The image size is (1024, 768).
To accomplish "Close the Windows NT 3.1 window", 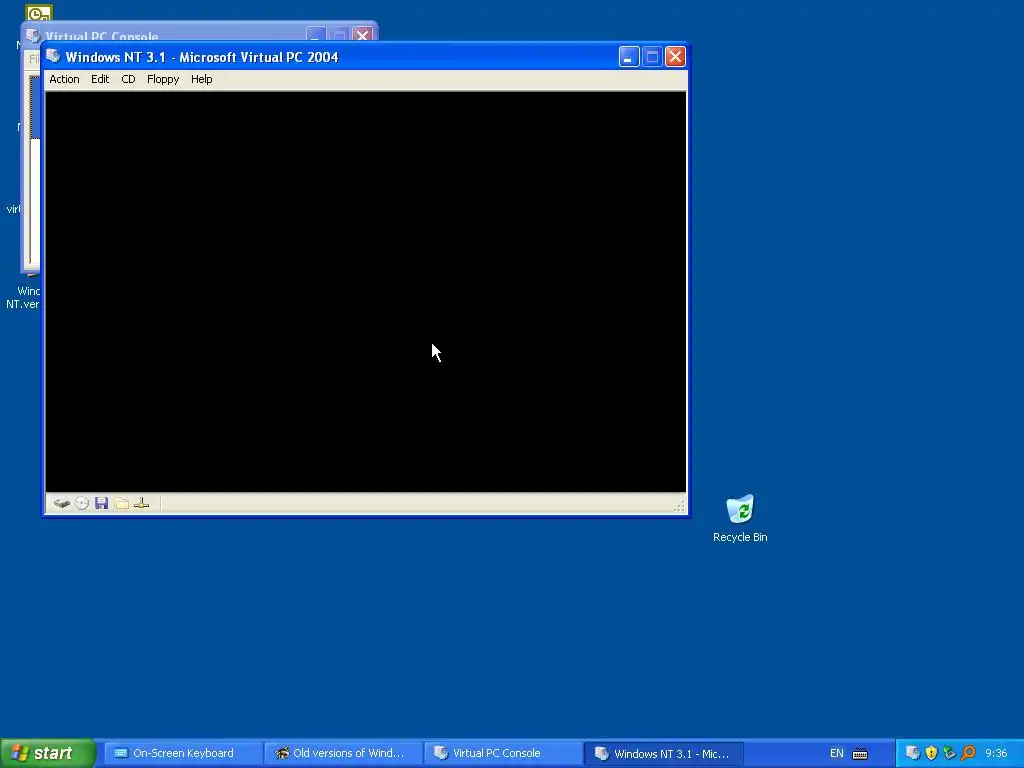I will click(x=675, y=57).
